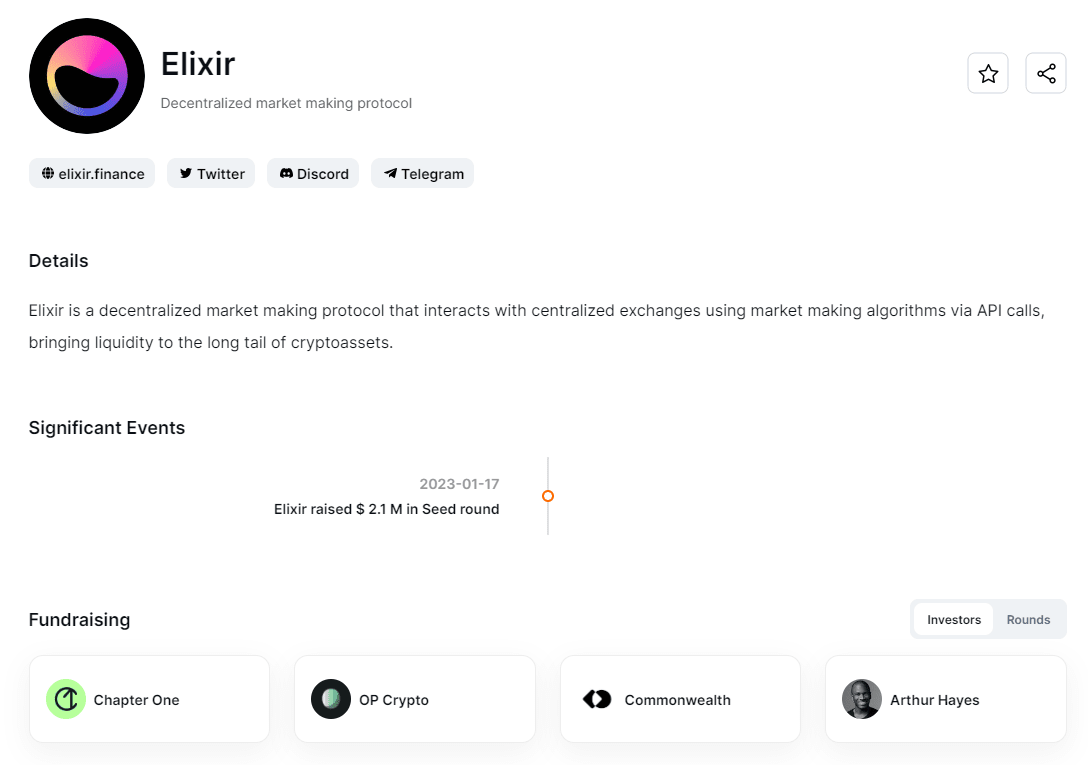Open the Commonwealth investor card
Screen dimensions: 1088x765
pos(680,699)
